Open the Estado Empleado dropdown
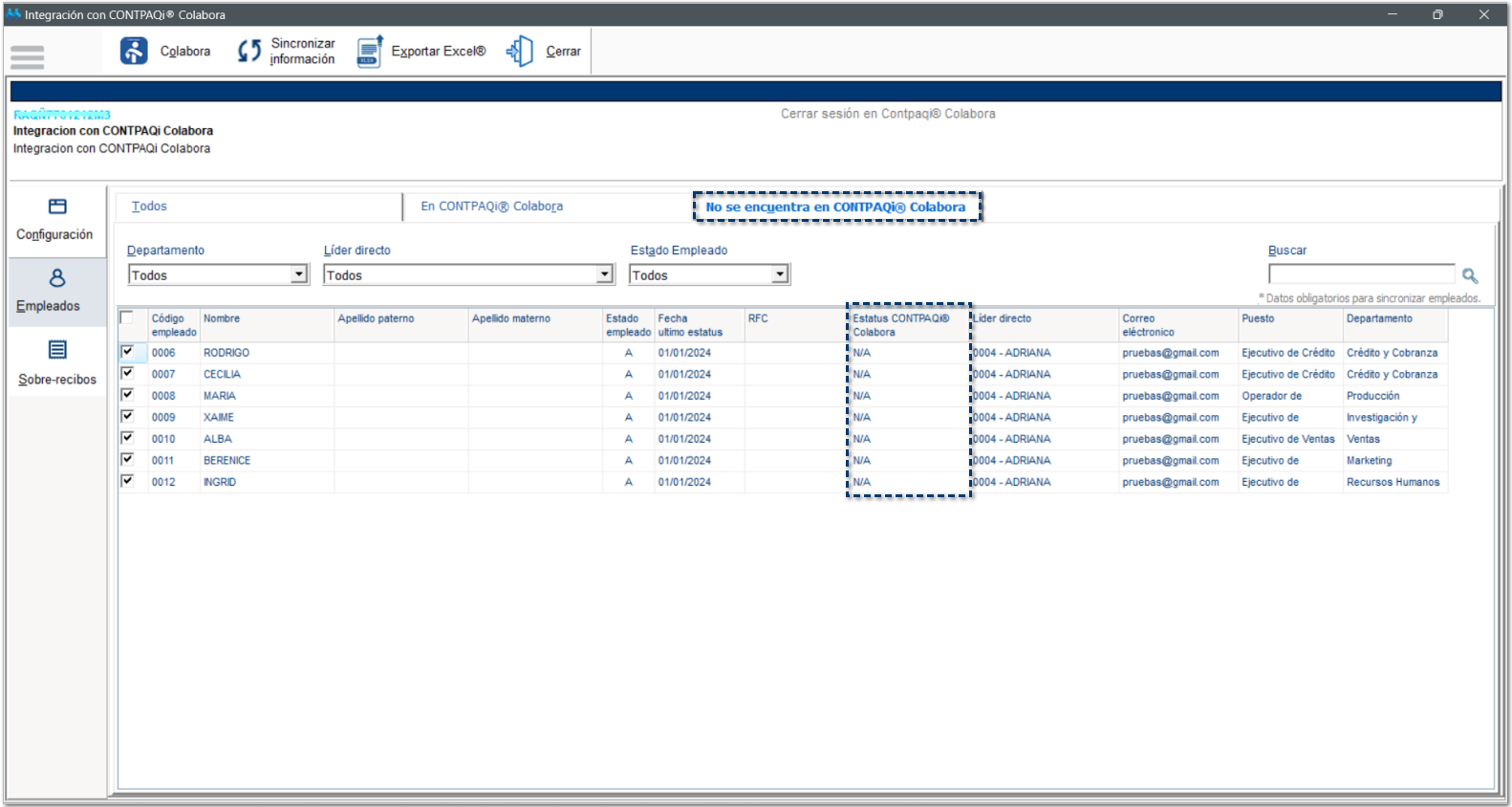The image size is (1512, 807). pyautogui.click(x=780, y=275)
